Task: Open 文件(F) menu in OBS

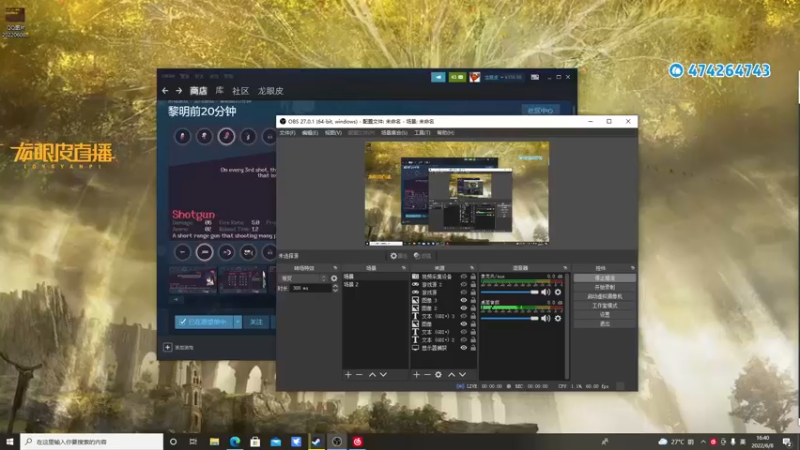Action: 287,133
